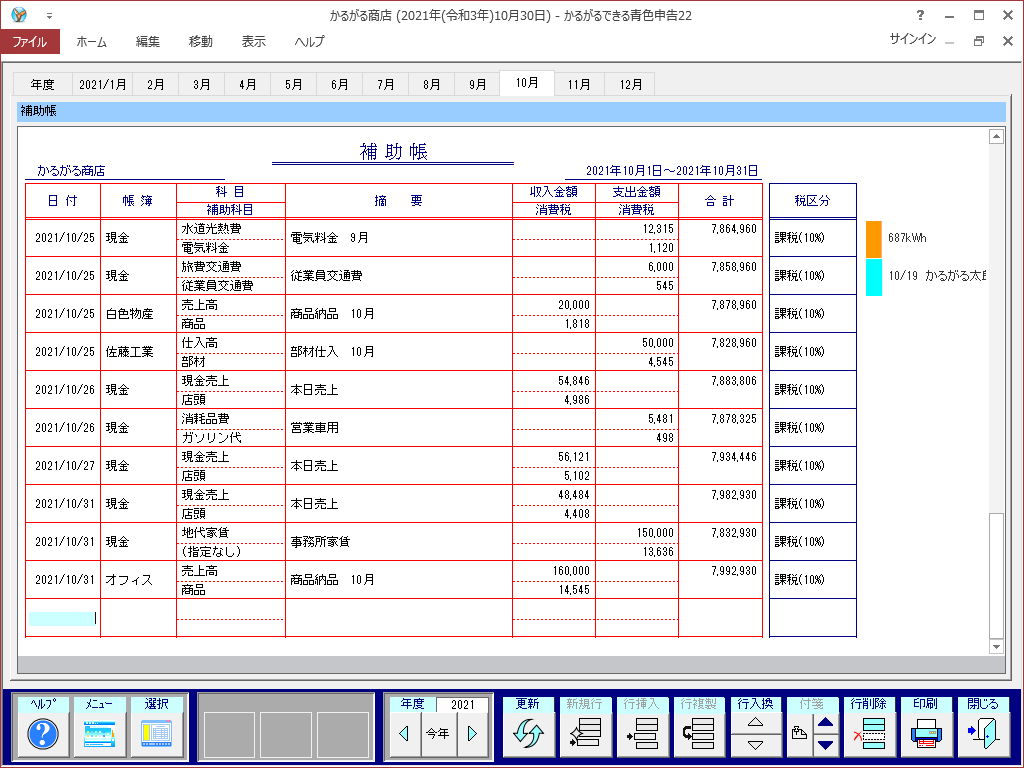The height and width of the screenshot is (768, 1024).
Task: Open the quick access toolbar dropdown arrow
Action: point(50,16)
